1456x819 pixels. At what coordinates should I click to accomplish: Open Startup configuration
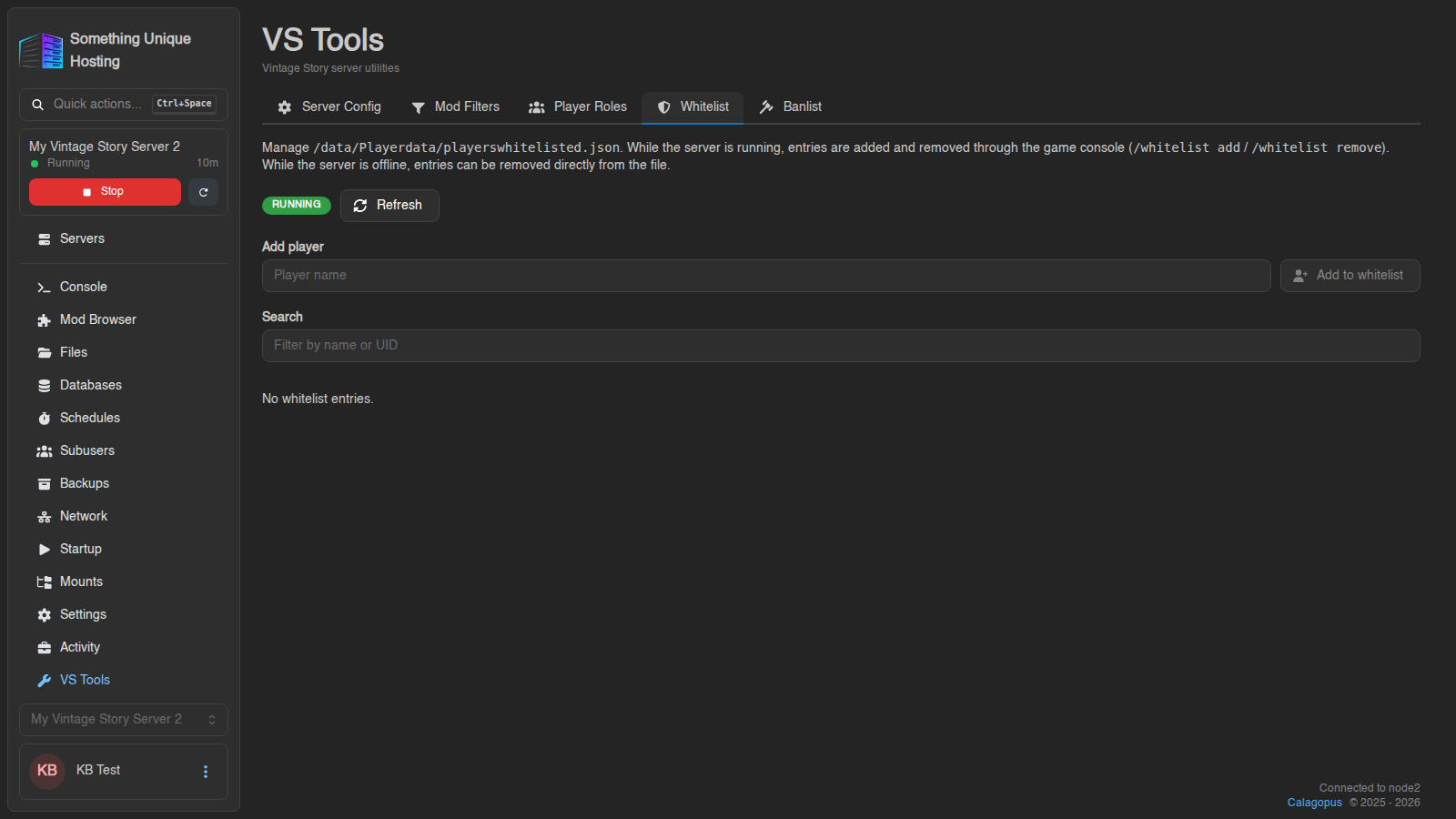click(x=124, y=549)
